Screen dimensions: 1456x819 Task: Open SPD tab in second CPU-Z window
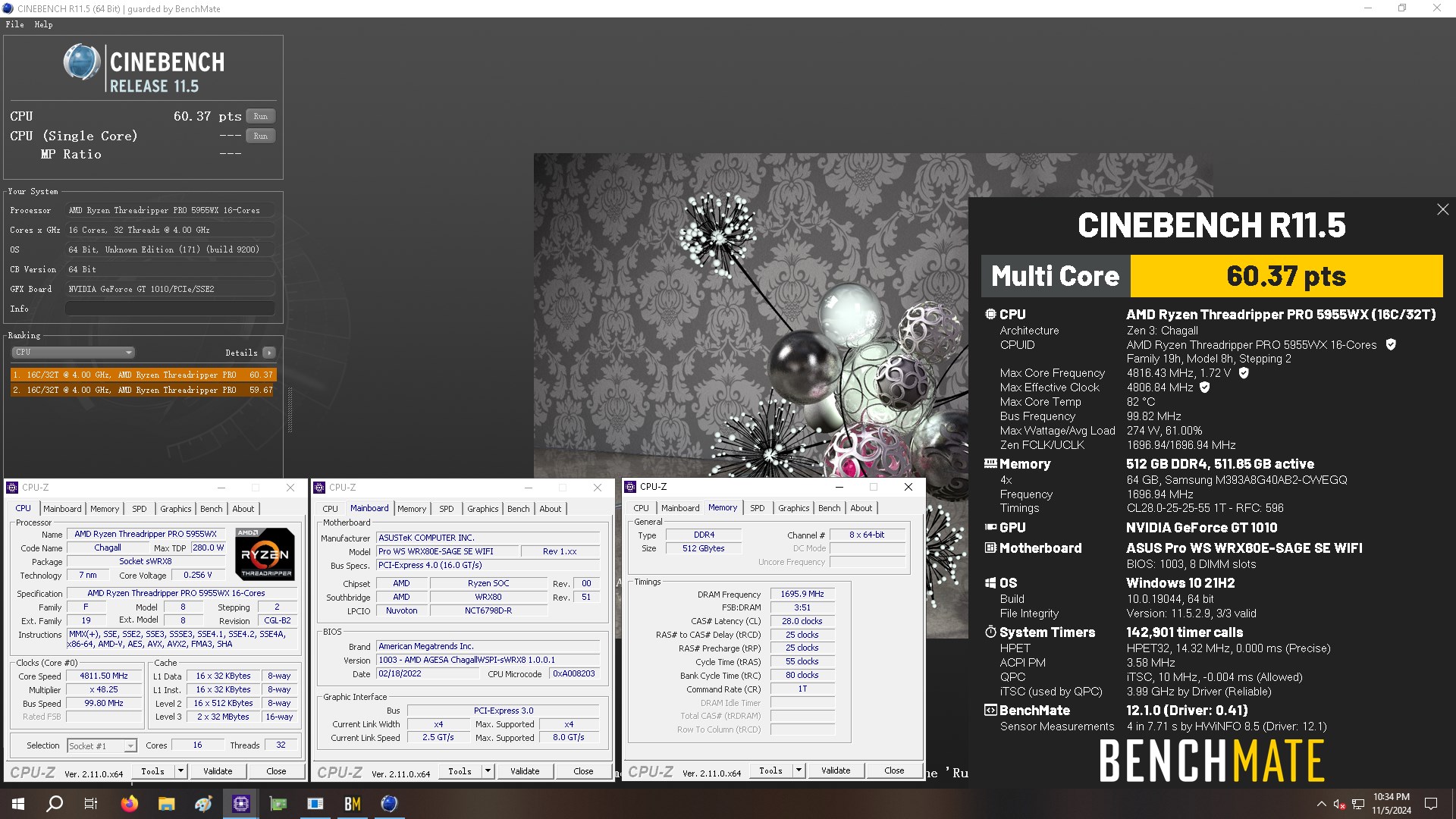coord(447,509)
